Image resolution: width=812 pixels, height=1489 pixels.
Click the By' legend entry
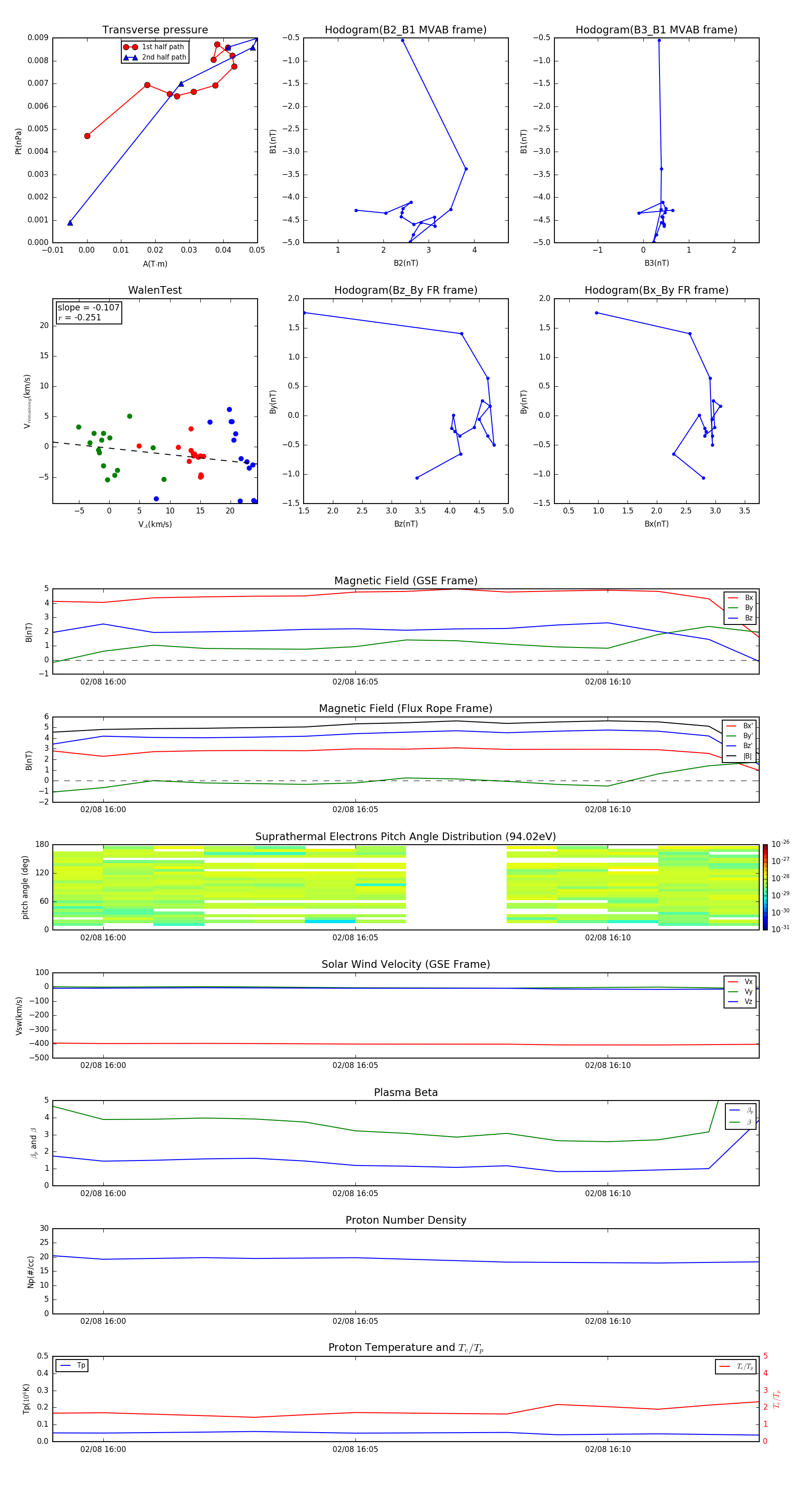click(740, 736)
